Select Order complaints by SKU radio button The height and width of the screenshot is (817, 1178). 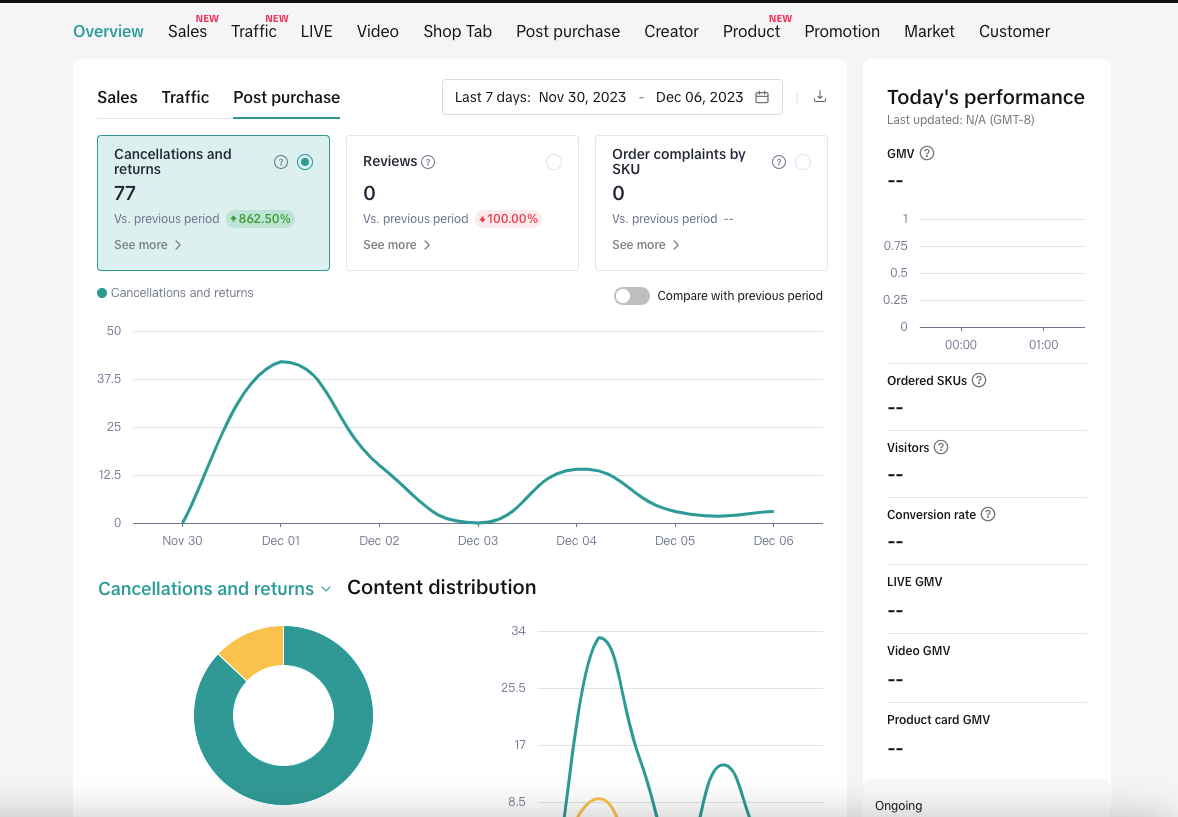(x=803, y=162)
